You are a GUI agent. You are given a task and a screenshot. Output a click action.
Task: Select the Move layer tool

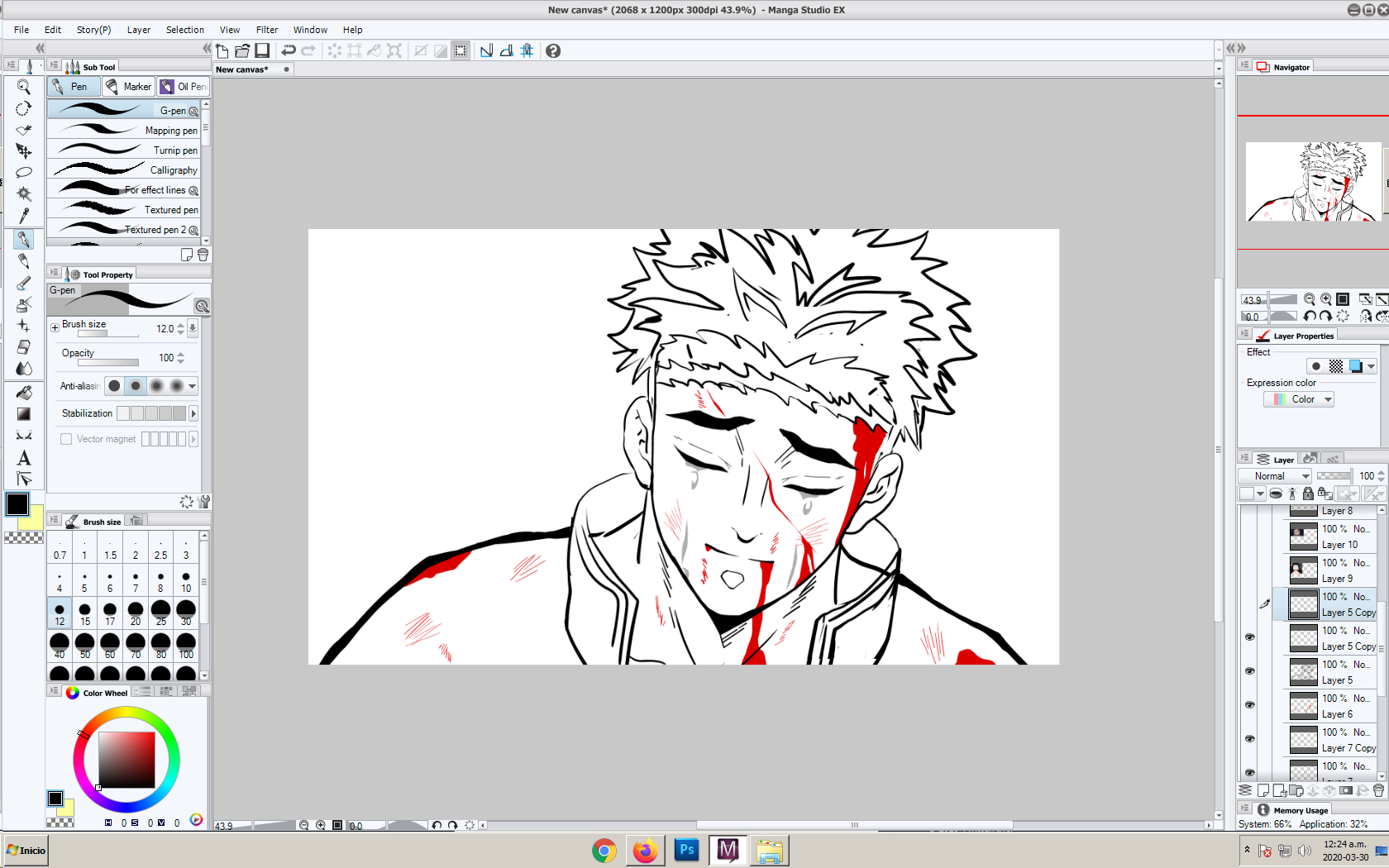tap(24, 151)
